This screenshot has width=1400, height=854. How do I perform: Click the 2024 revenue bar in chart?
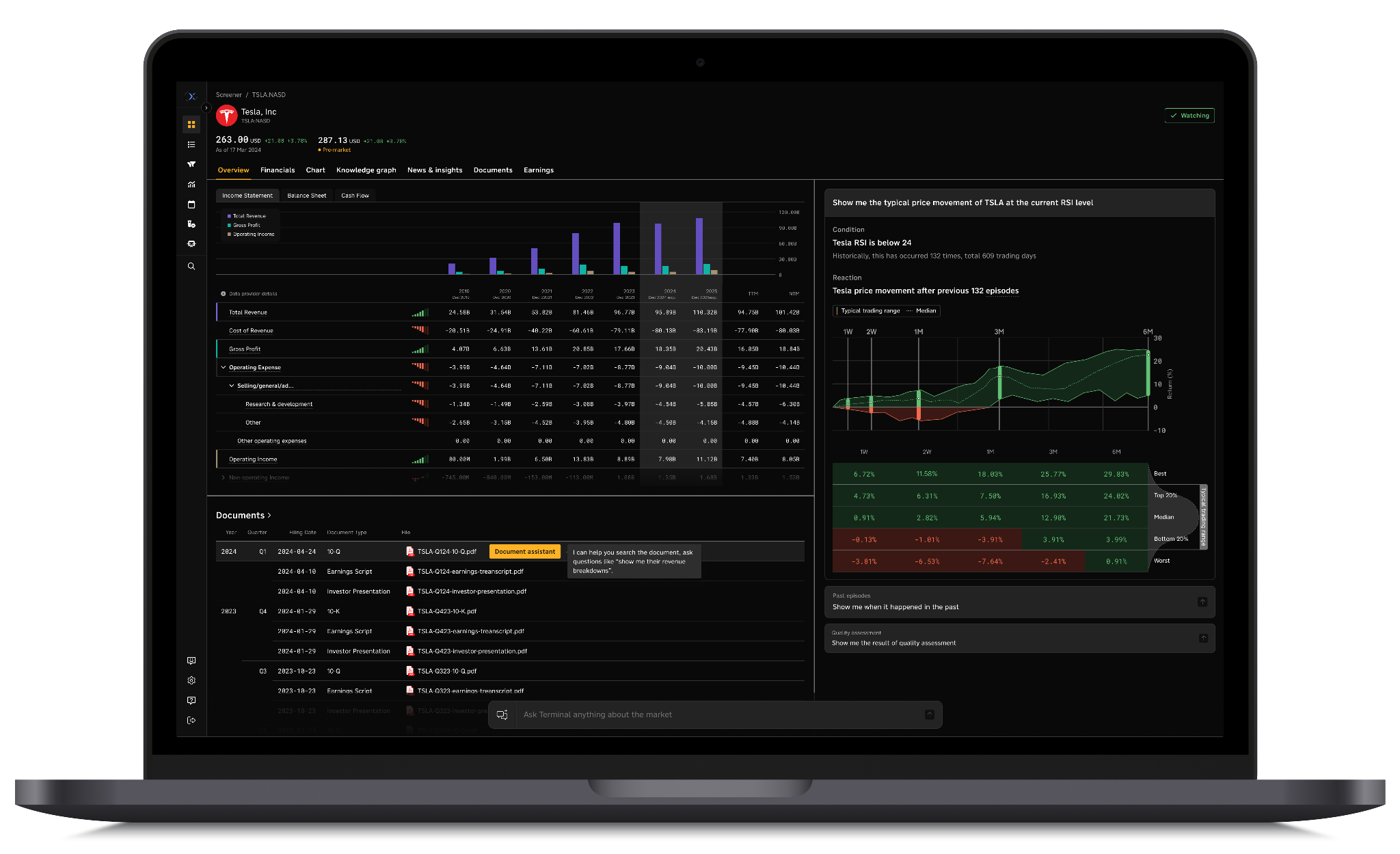pos(658,249)
